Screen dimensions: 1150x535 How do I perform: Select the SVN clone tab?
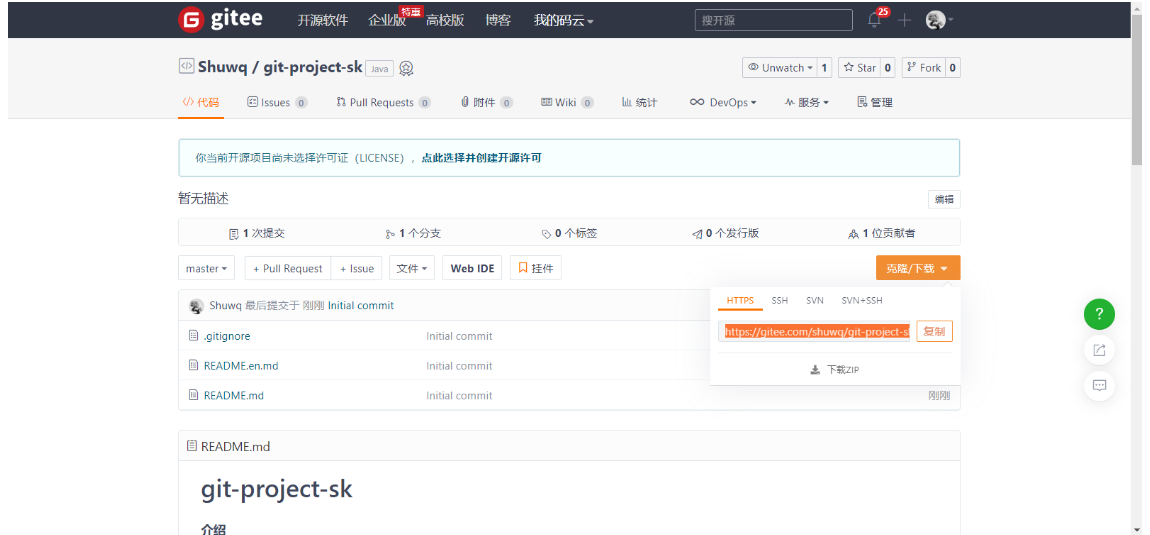click(x=815, y=301)
